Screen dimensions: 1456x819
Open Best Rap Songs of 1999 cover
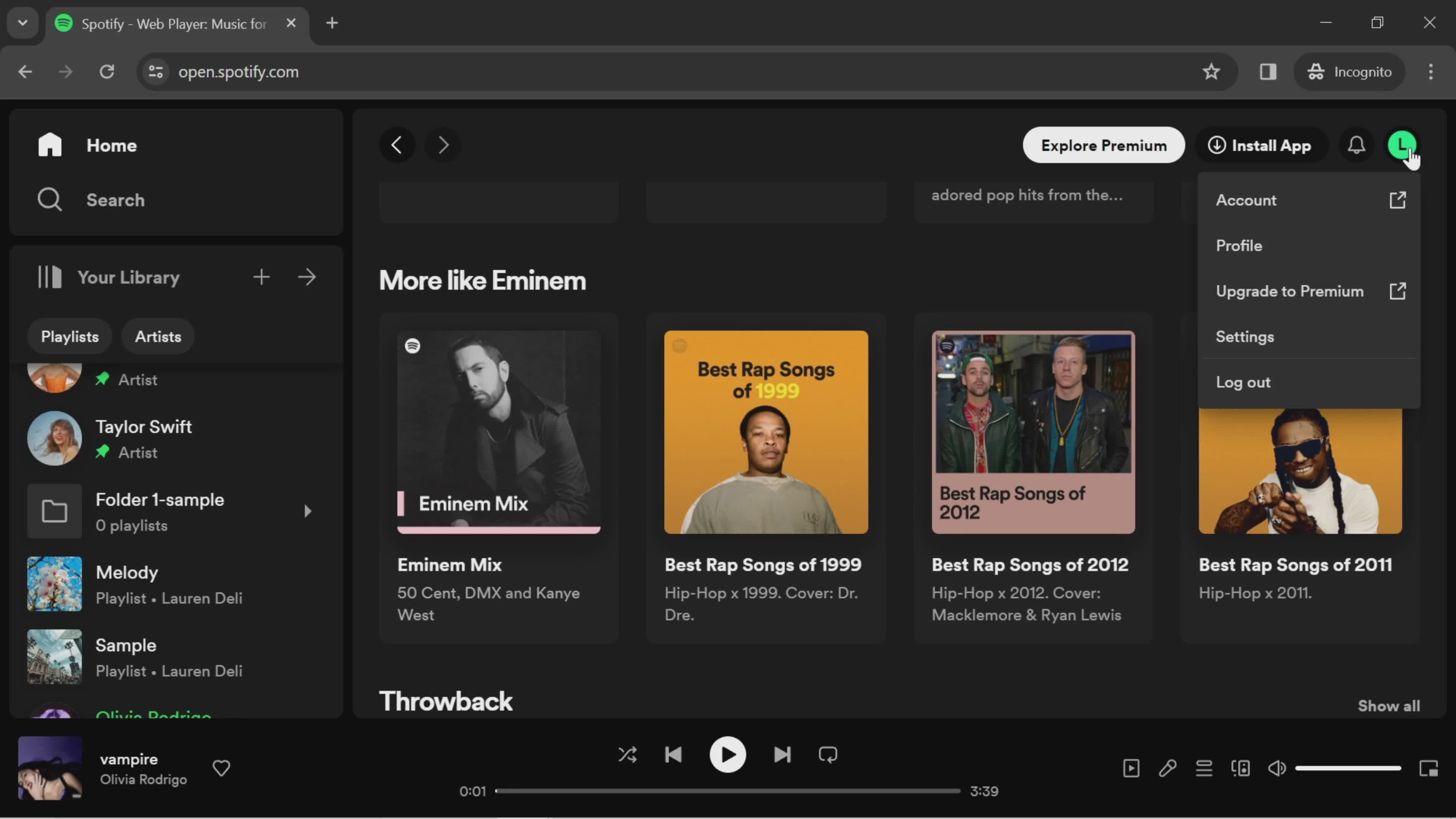point(766,432)
